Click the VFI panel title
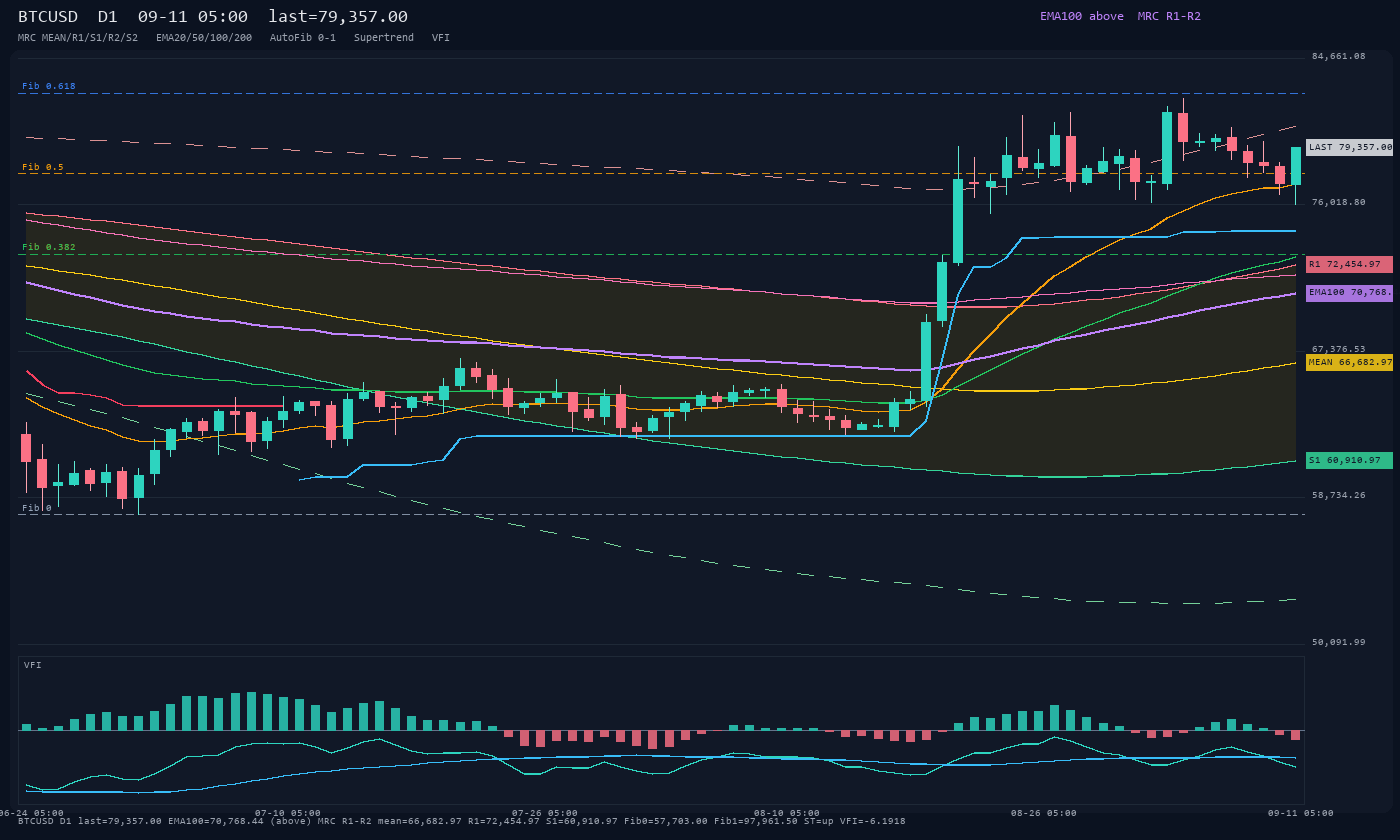The width and height of the screenshot is (1400, 840). tap(33, 665)
